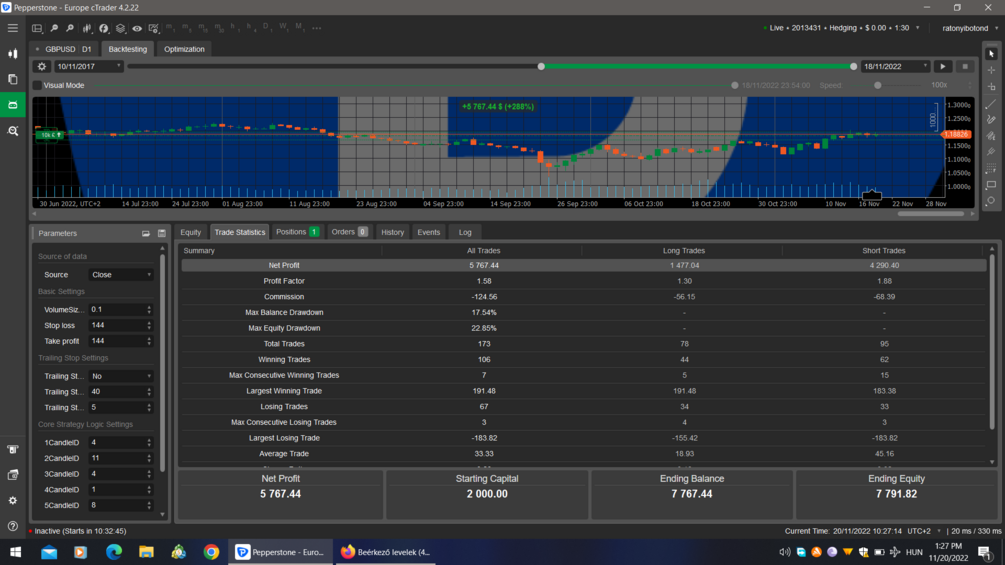The height and width of the screenshot is (565, 1005).
Task: Open sidebar settings gear icon
Action: 13,501
